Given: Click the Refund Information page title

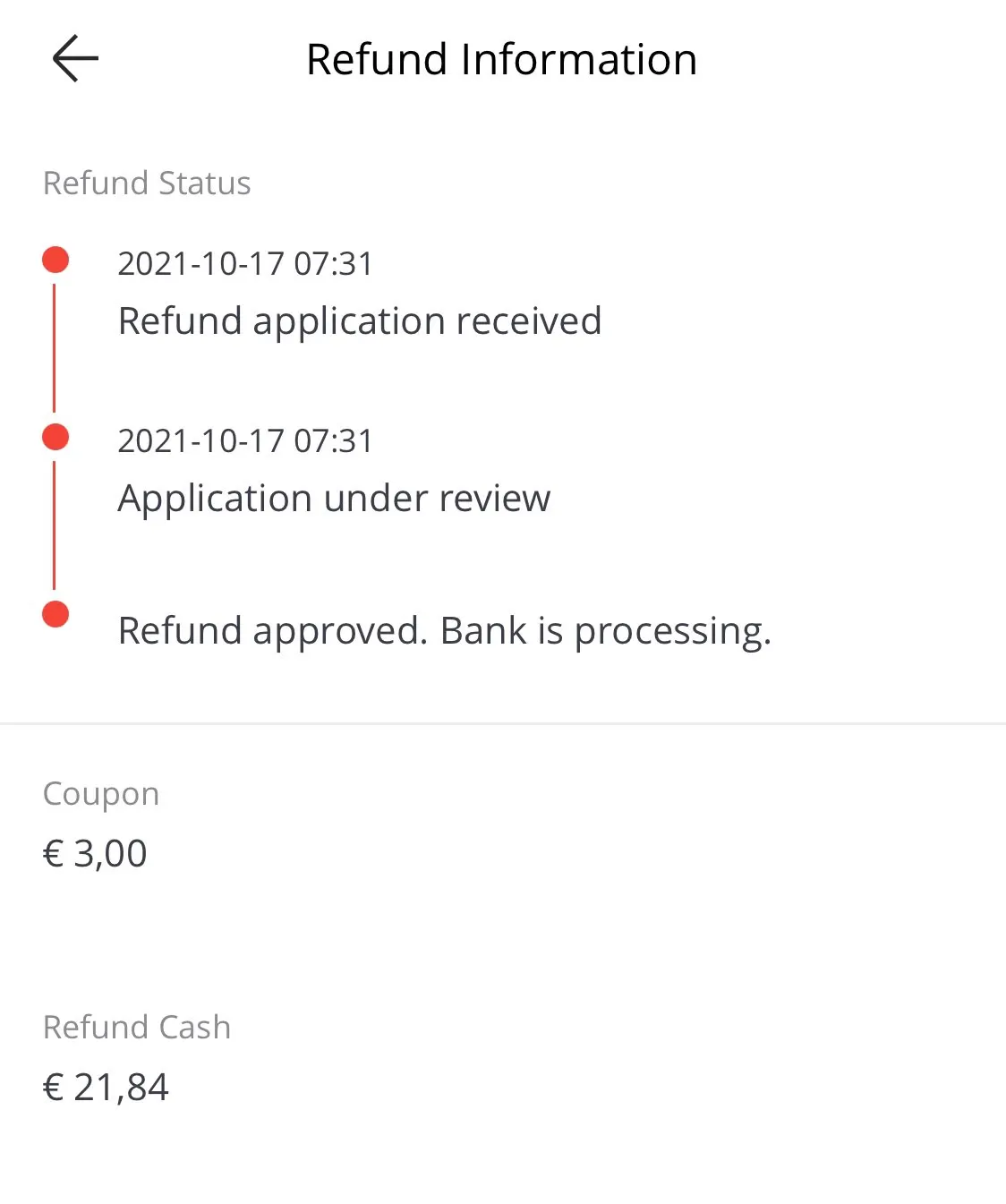Looking at the screenshot, I should [501, 60].
